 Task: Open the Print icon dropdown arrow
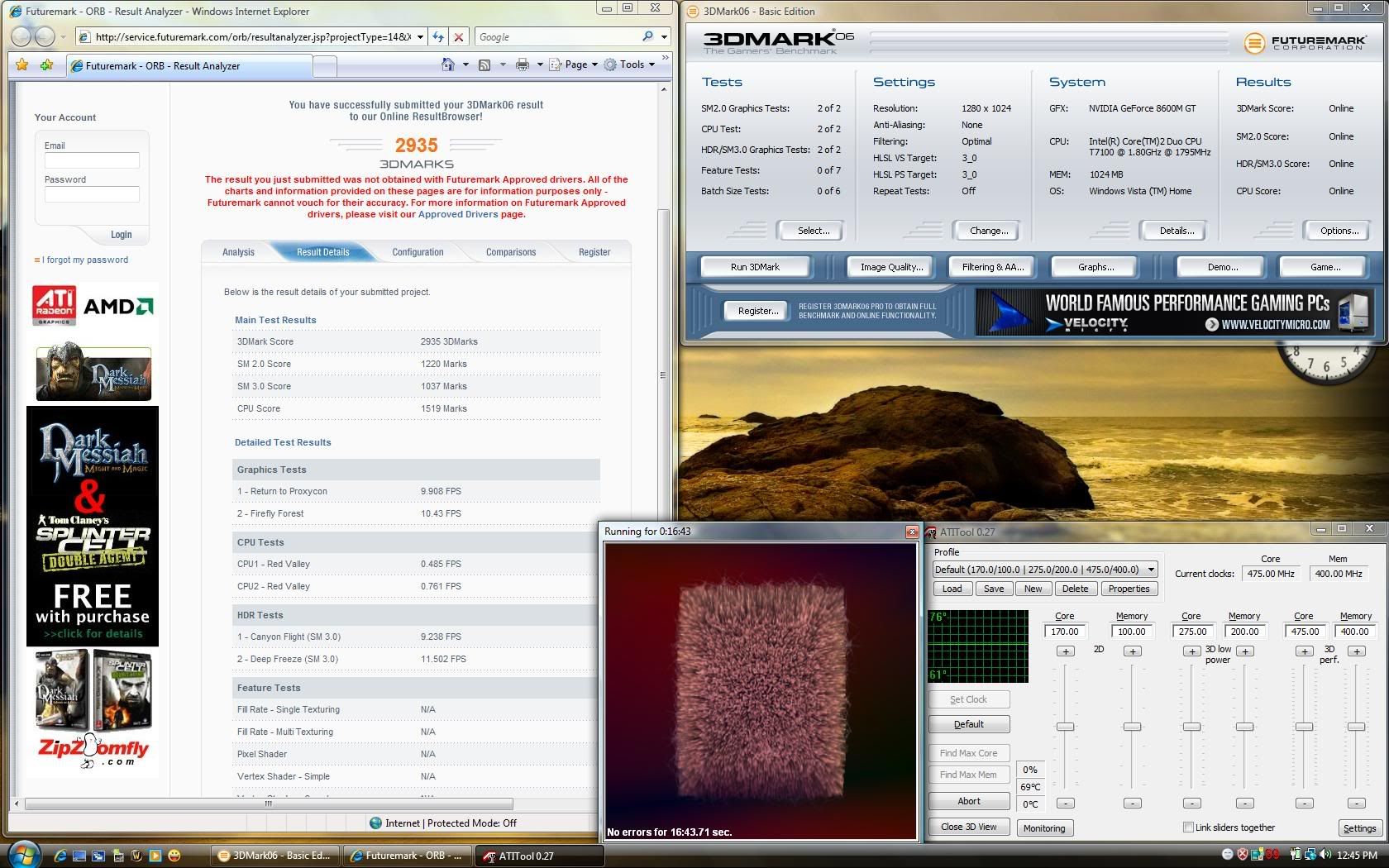pyautogui.click(x=540, y=64)
